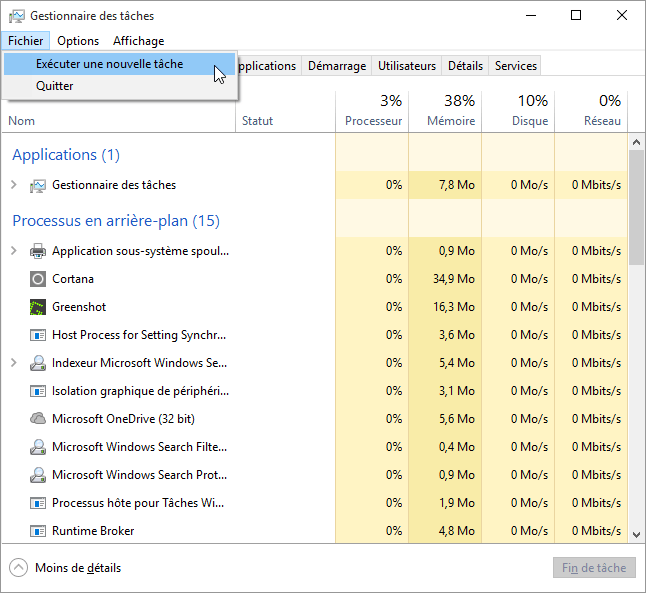The image size is (646, 593).
Task: Click the Runtime Broker icon
Action: click(x=38, y=531)
